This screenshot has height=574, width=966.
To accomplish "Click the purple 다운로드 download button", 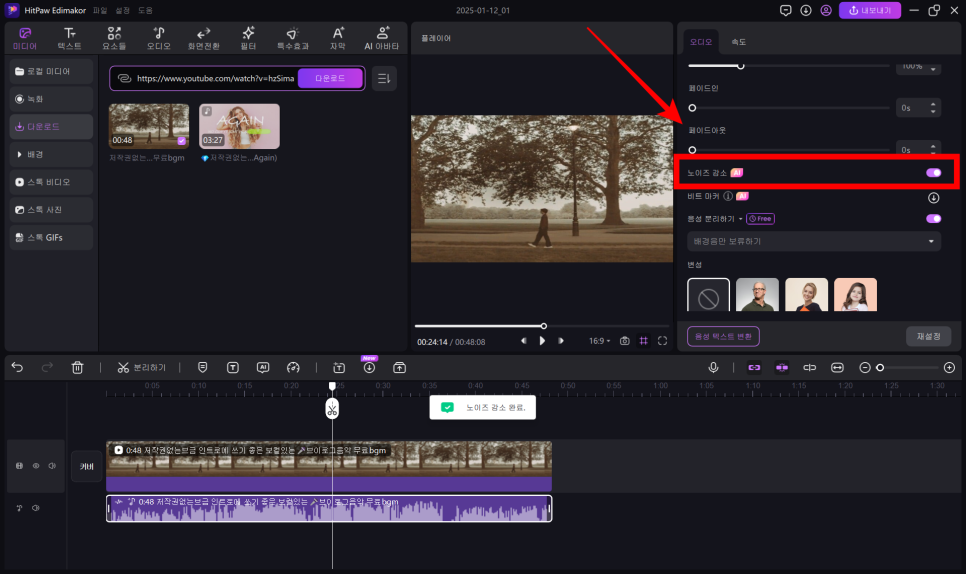I will (x=330, y=78).
